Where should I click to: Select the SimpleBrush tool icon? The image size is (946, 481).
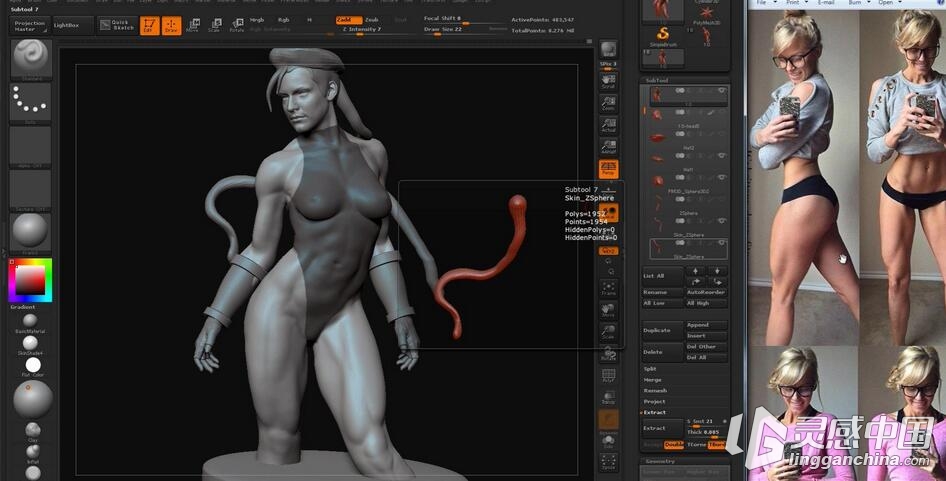click(x=662, y=36)
